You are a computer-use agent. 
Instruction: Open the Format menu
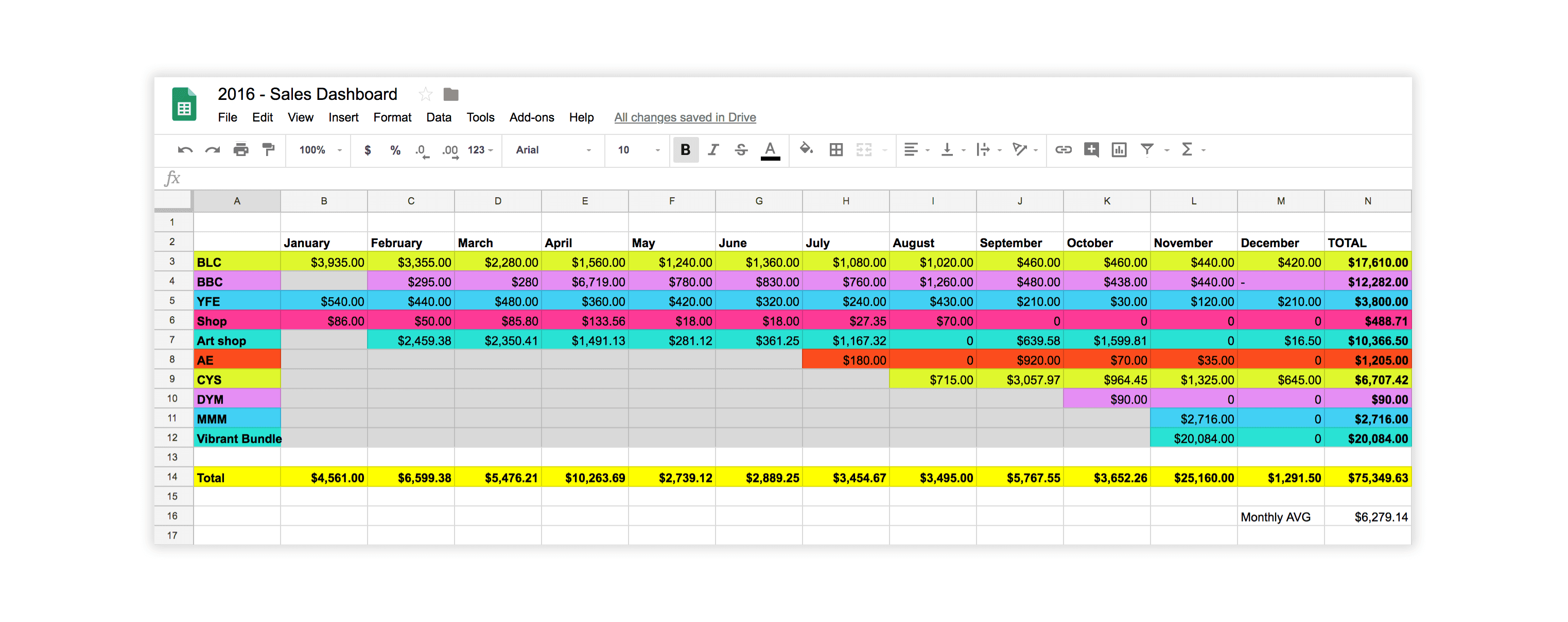[x=392, y=117]
